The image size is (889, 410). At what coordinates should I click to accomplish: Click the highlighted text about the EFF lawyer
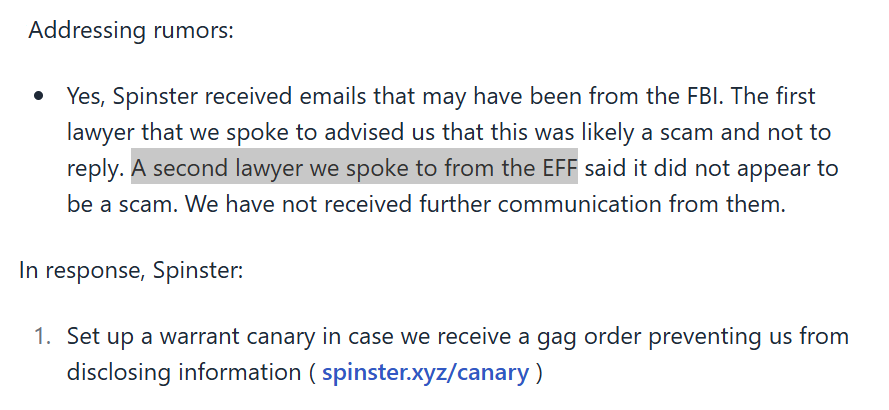pyautogui.click(x=354, y=168)
